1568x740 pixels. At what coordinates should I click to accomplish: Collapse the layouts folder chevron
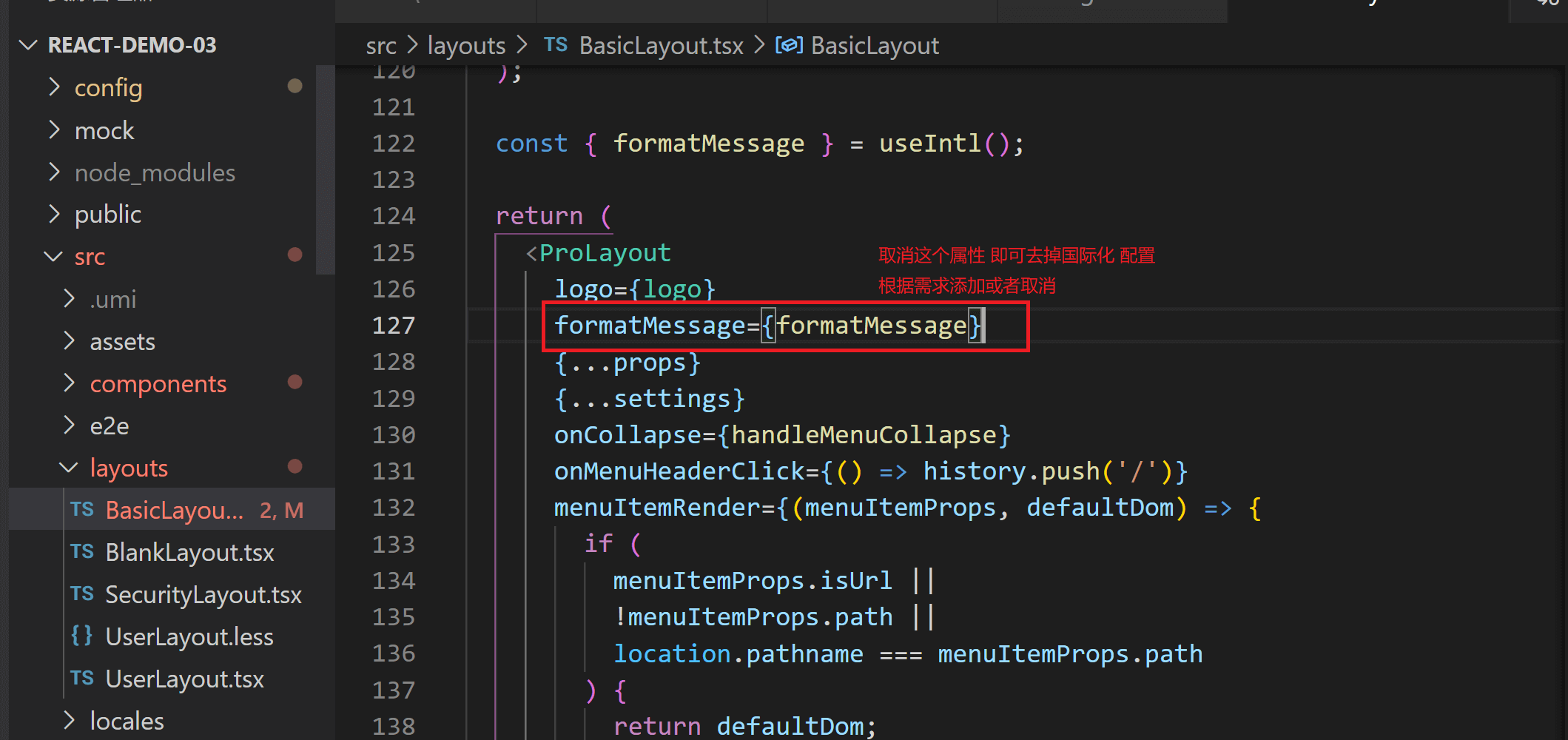pyautogui.click(x=69, y=468)
